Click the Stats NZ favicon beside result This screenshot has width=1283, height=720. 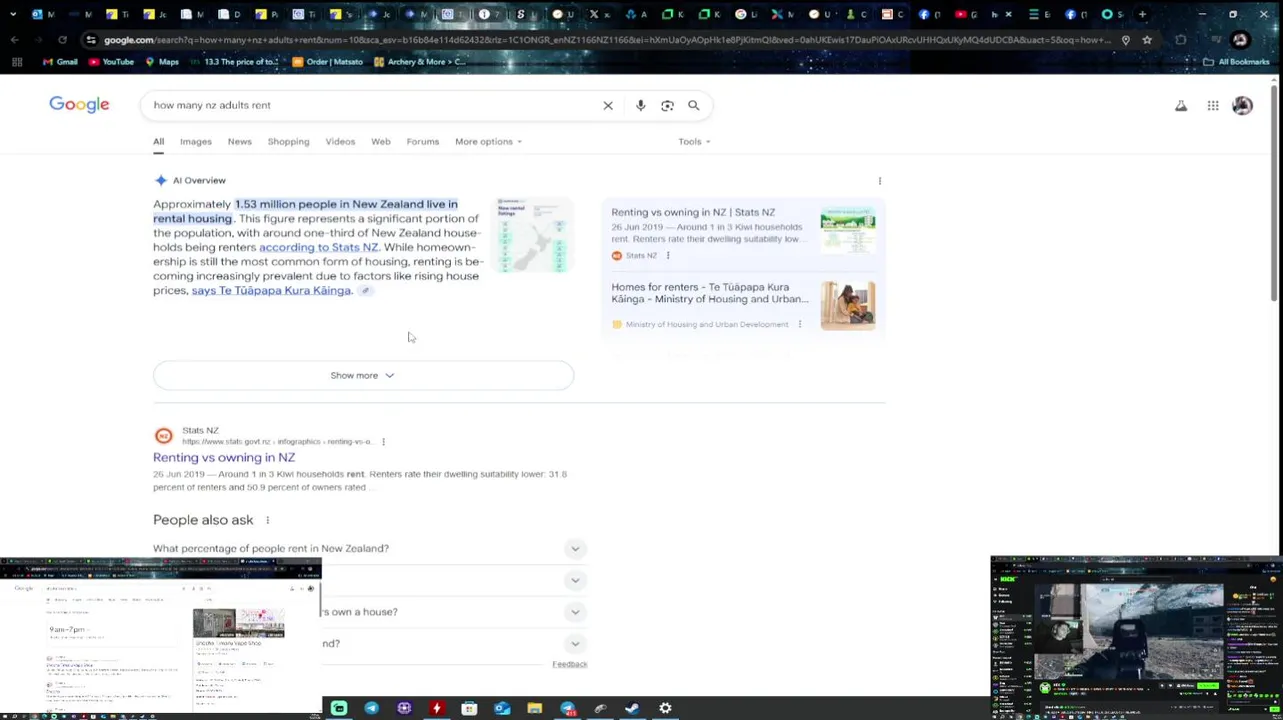tap(163, 436)
